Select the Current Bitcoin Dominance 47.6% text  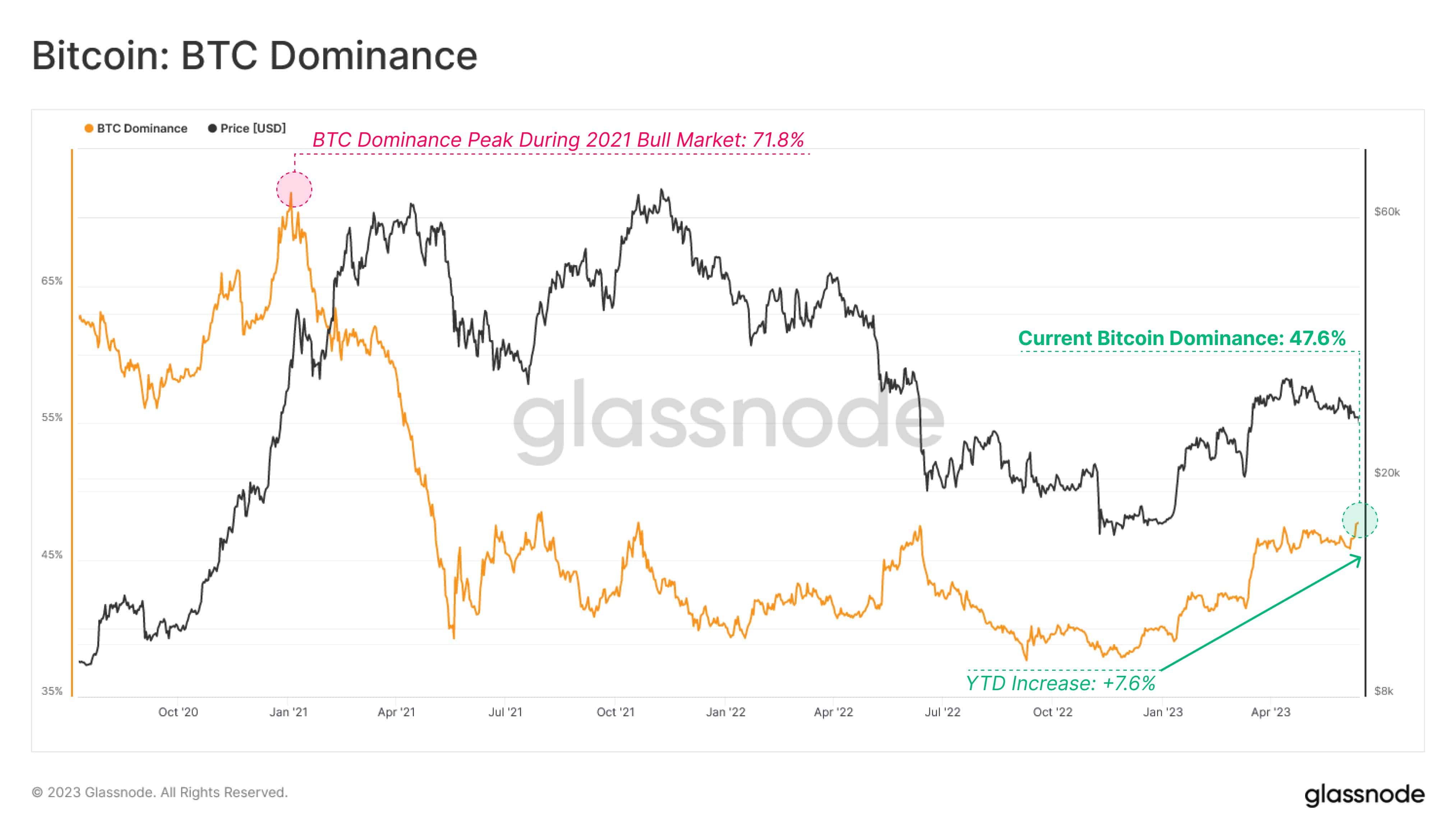click(1182, 338)
